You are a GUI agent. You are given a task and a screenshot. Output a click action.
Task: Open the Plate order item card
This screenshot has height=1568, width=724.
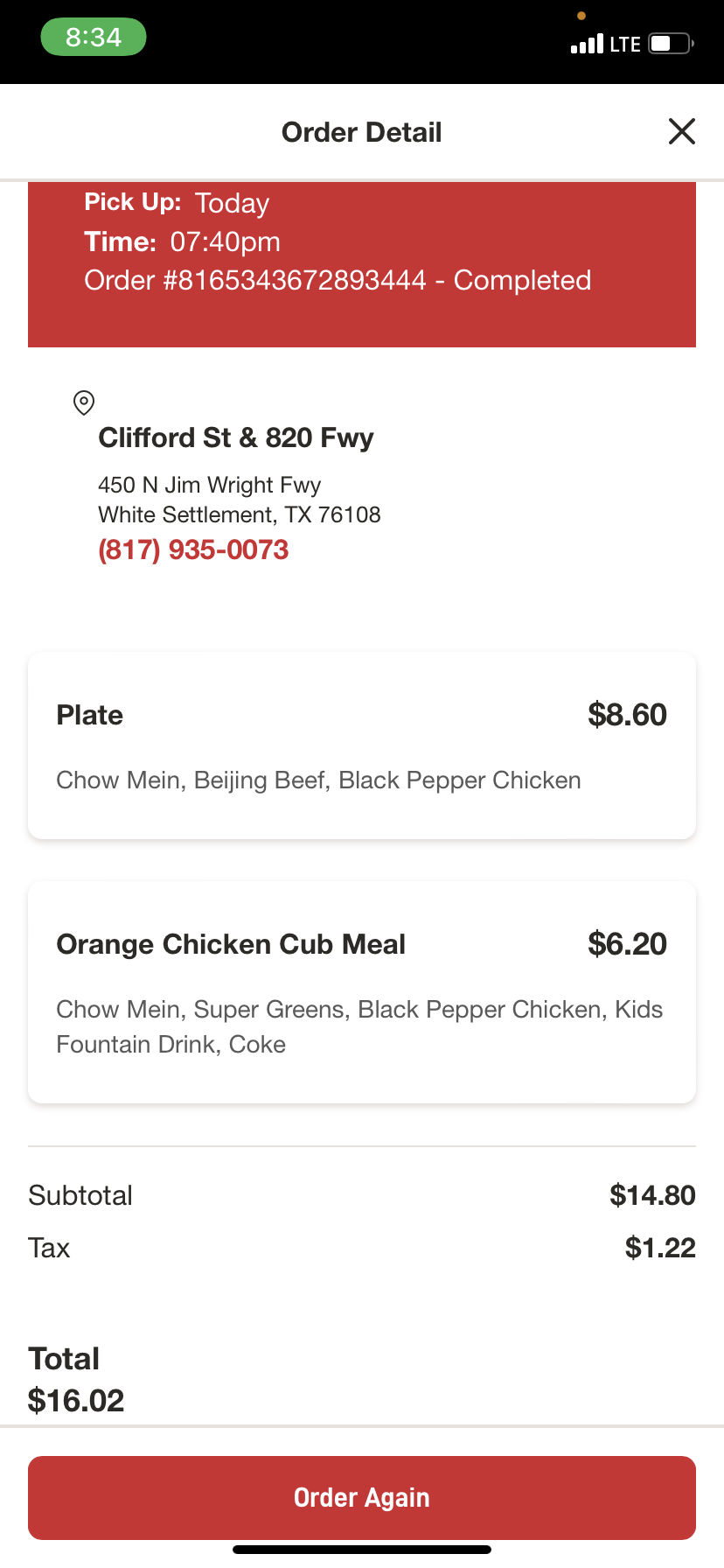(x=362, y=745)
